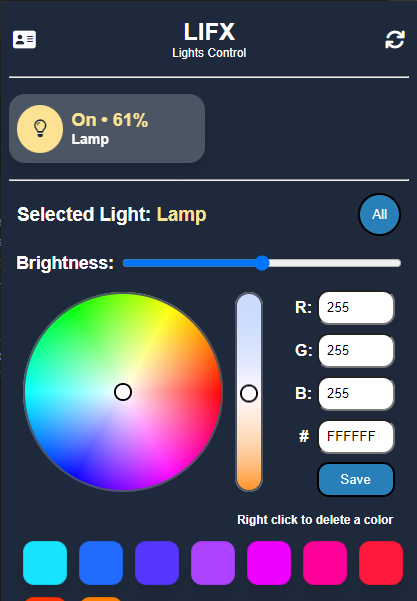Viewport: 417px width, 601px height.
Task: Toggle the Lamp light bulb icon
Action: 40,129
